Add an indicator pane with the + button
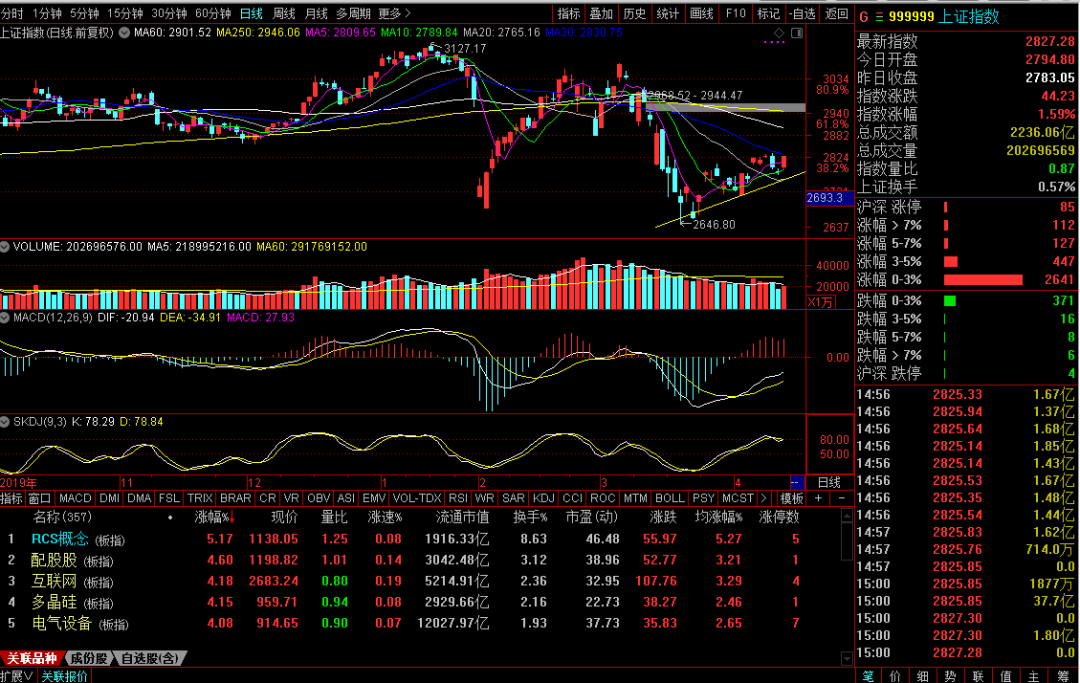 [818, 498]
